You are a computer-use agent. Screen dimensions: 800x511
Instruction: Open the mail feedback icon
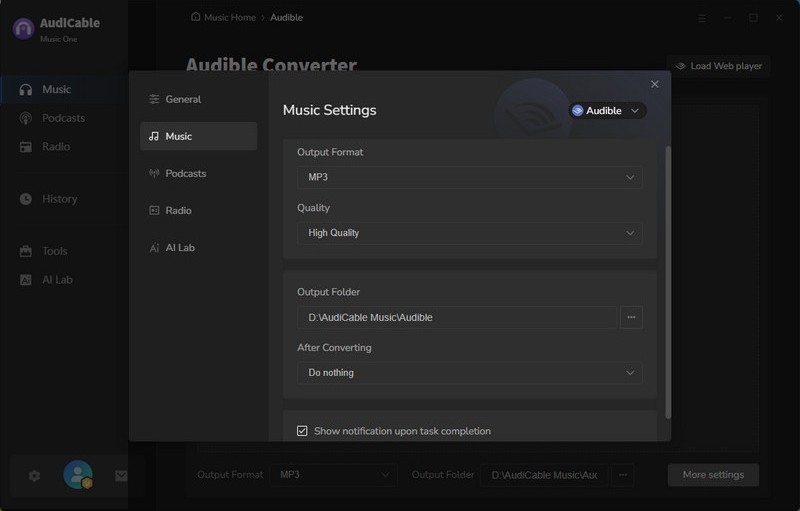coord(121,476)
